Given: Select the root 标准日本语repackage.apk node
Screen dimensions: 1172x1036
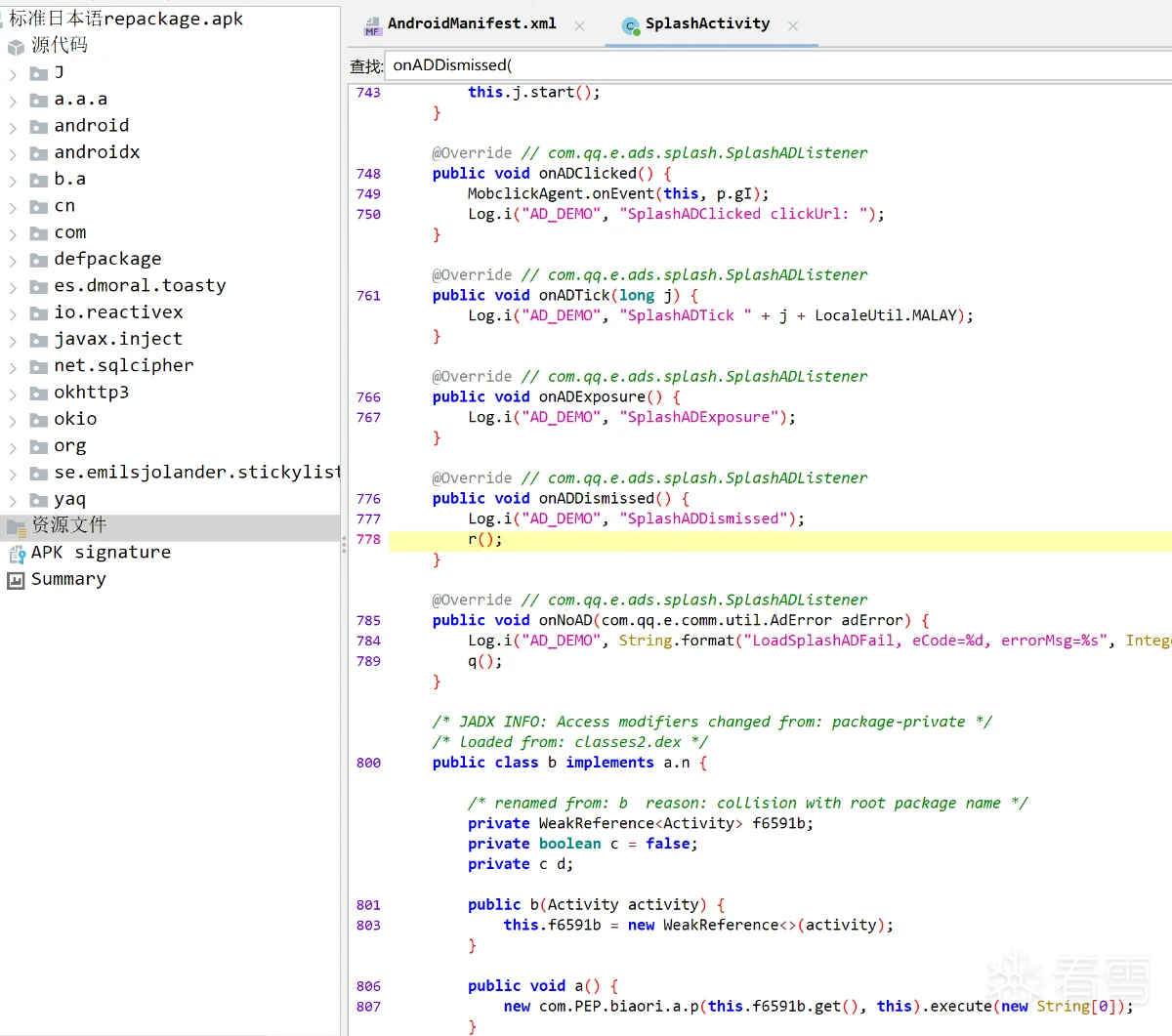Looking at the screenshot, I should coord(126,19).
